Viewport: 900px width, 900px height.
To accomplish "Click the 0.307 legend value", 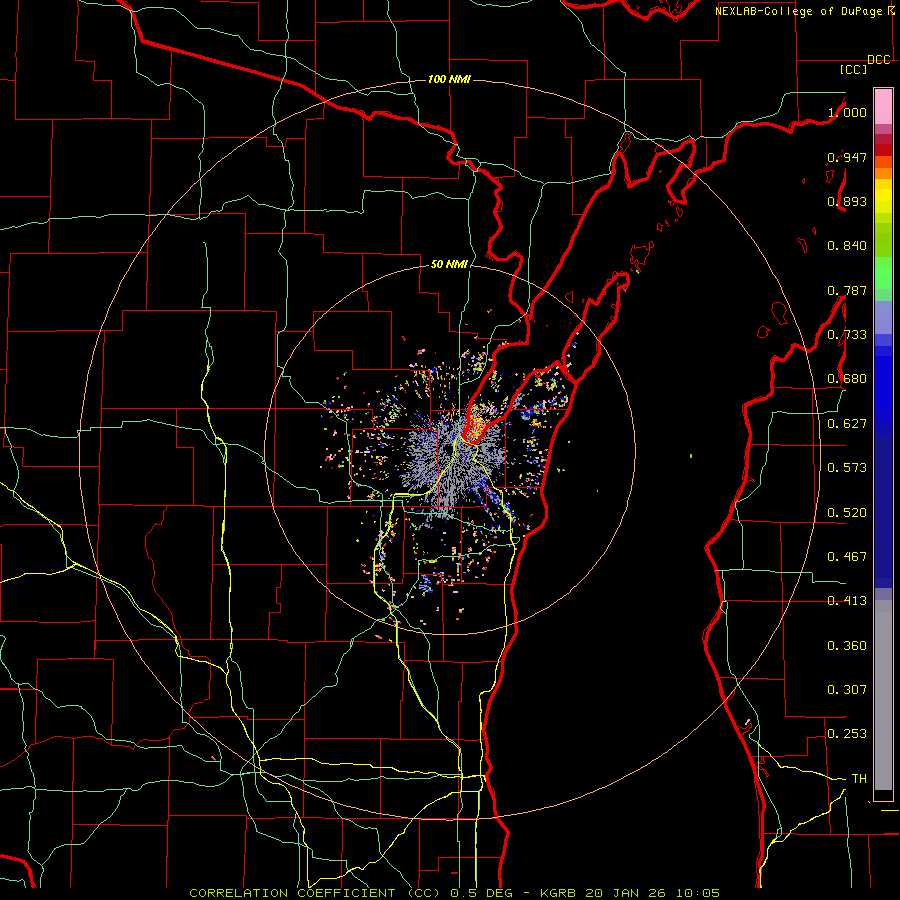I will pyautogui.click(x=847, y=690).
